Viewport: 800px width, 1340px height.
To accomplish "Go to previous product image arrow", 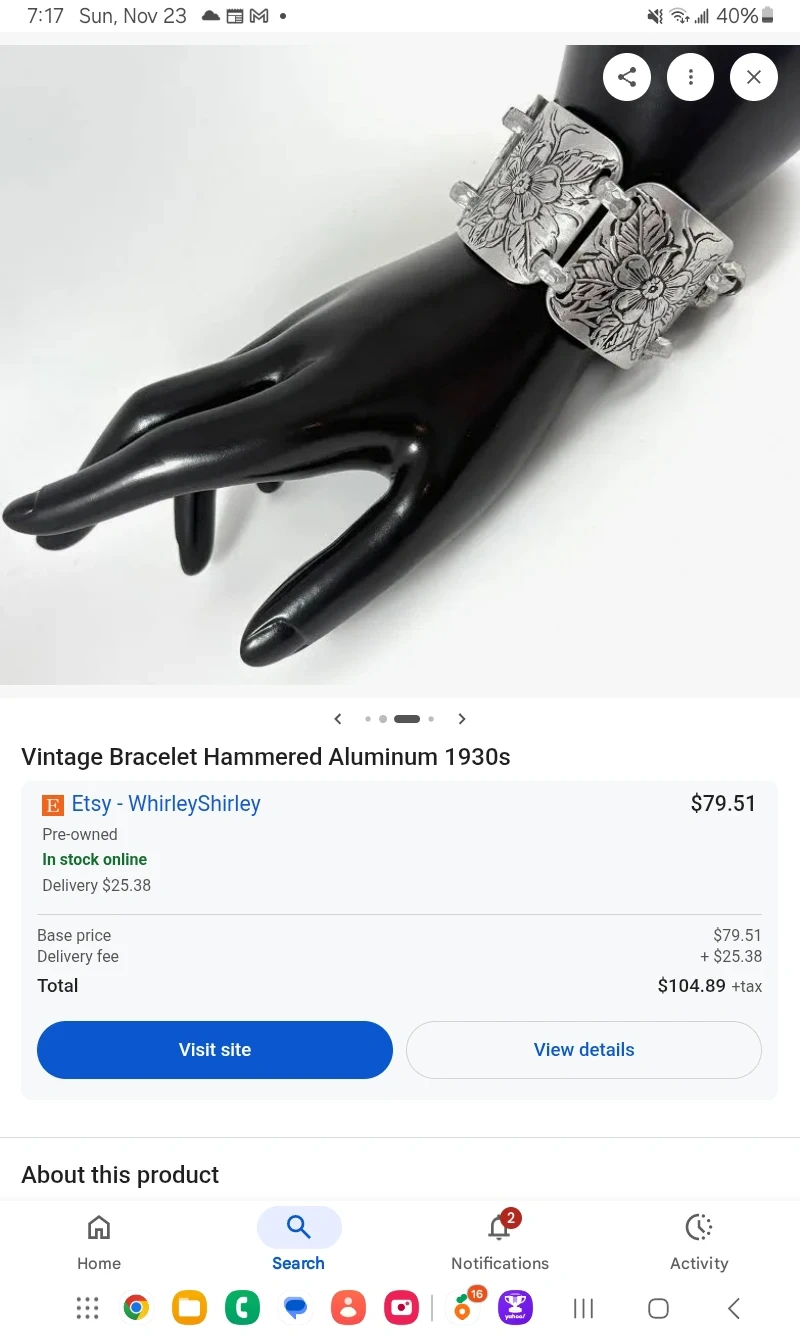I will pos(338,719).
